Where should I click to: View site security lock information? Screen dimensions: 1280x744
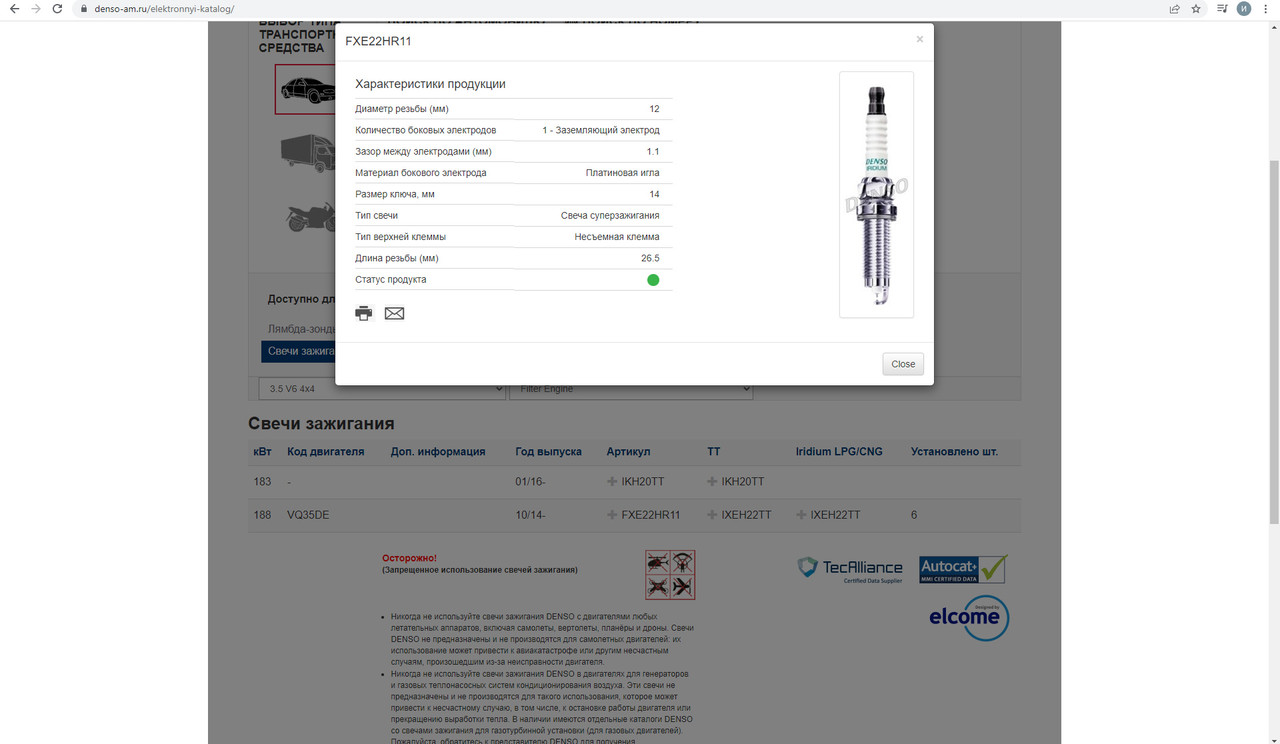(x=84, y=8)
